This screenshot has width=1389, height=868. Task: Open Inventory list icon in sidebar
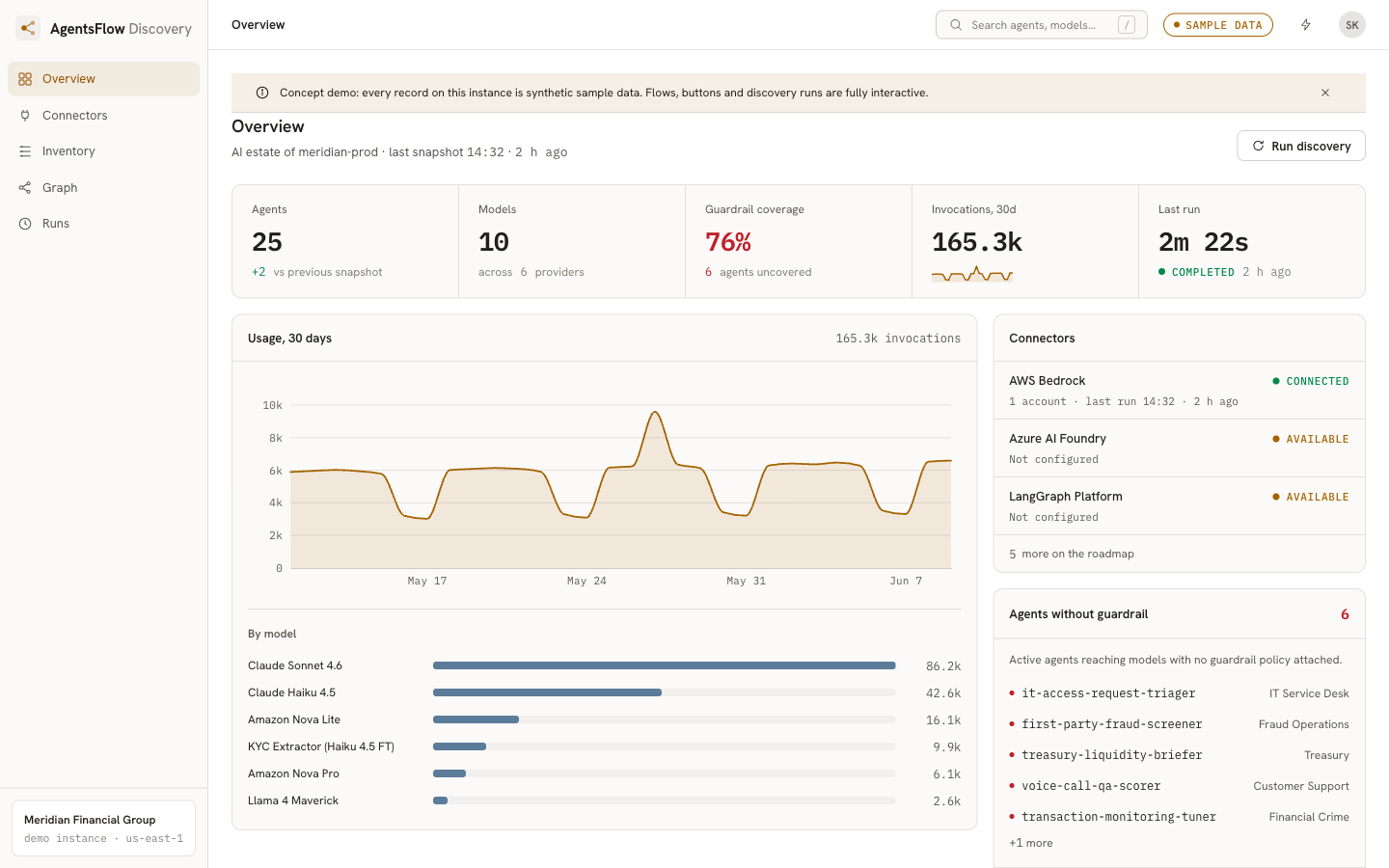pyautogui.click(x=25, y=151)
